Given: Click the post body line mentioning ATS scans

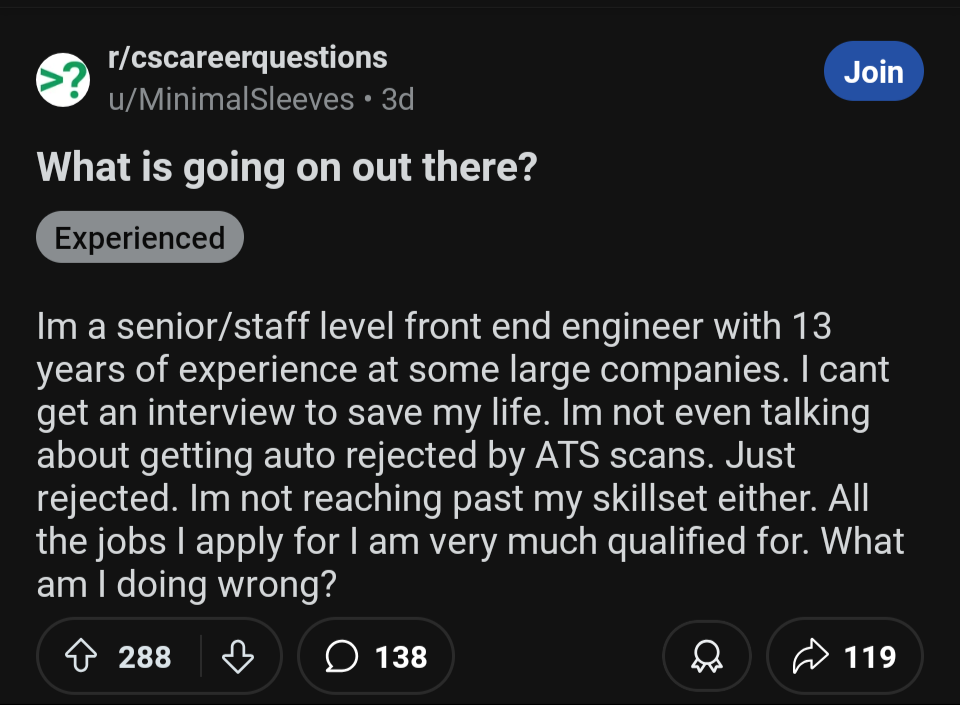Looking at the screenshot, I should click(x=416, y=455).
